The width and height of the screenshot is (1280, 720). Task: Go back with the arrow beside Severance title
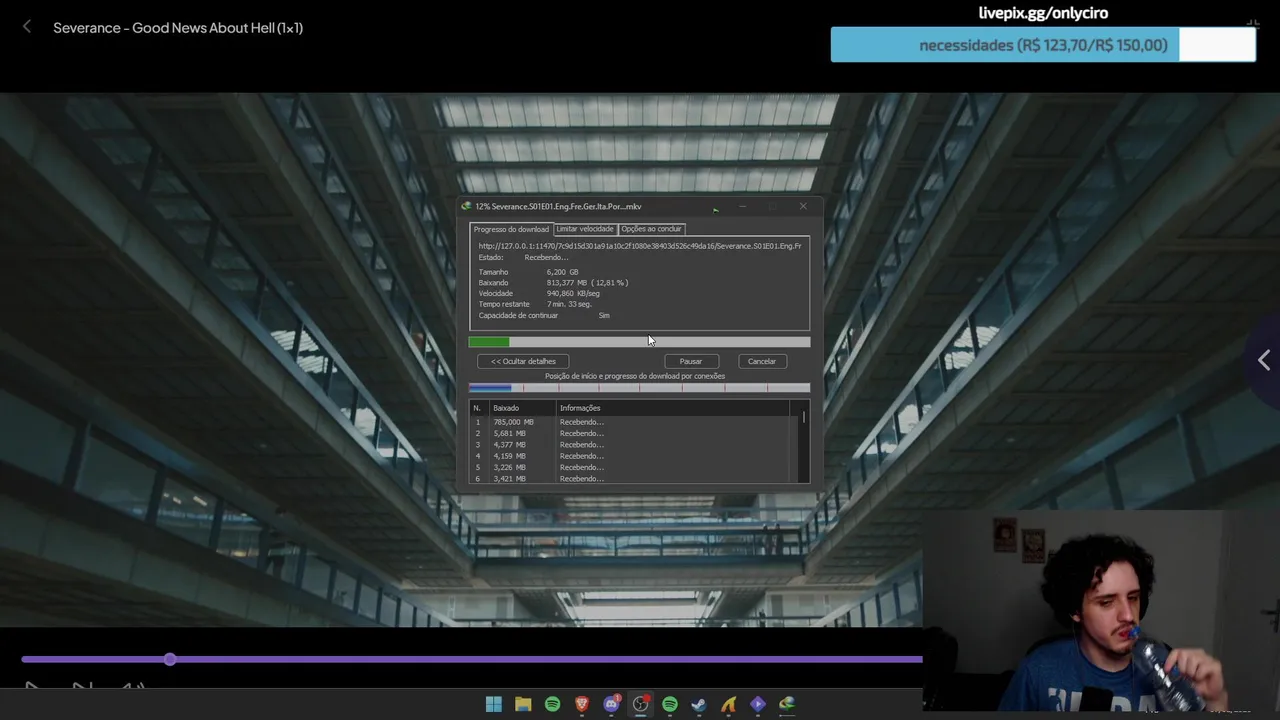tap(27, 28)
